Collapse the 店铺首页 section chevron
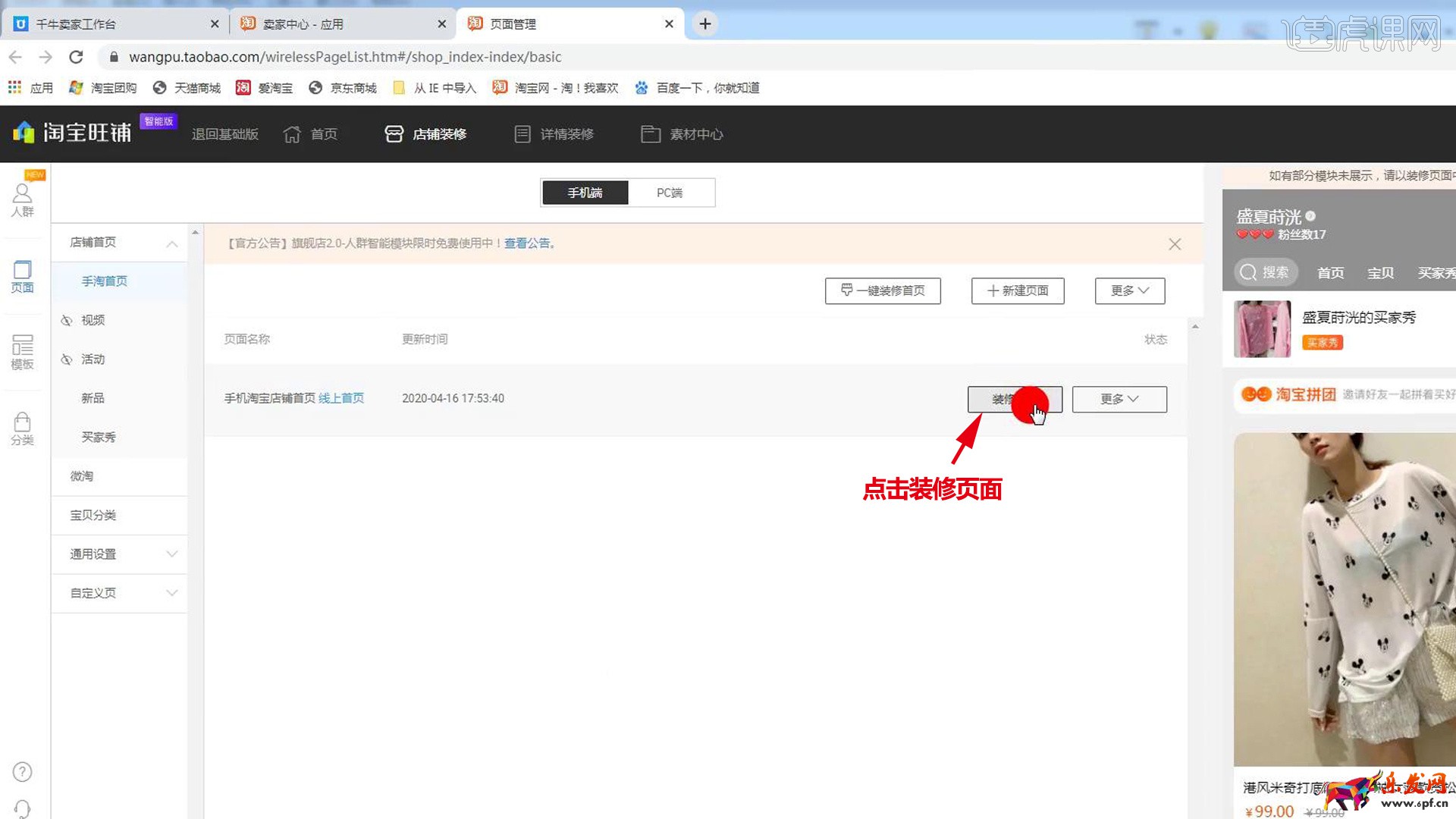 (172, 243)
